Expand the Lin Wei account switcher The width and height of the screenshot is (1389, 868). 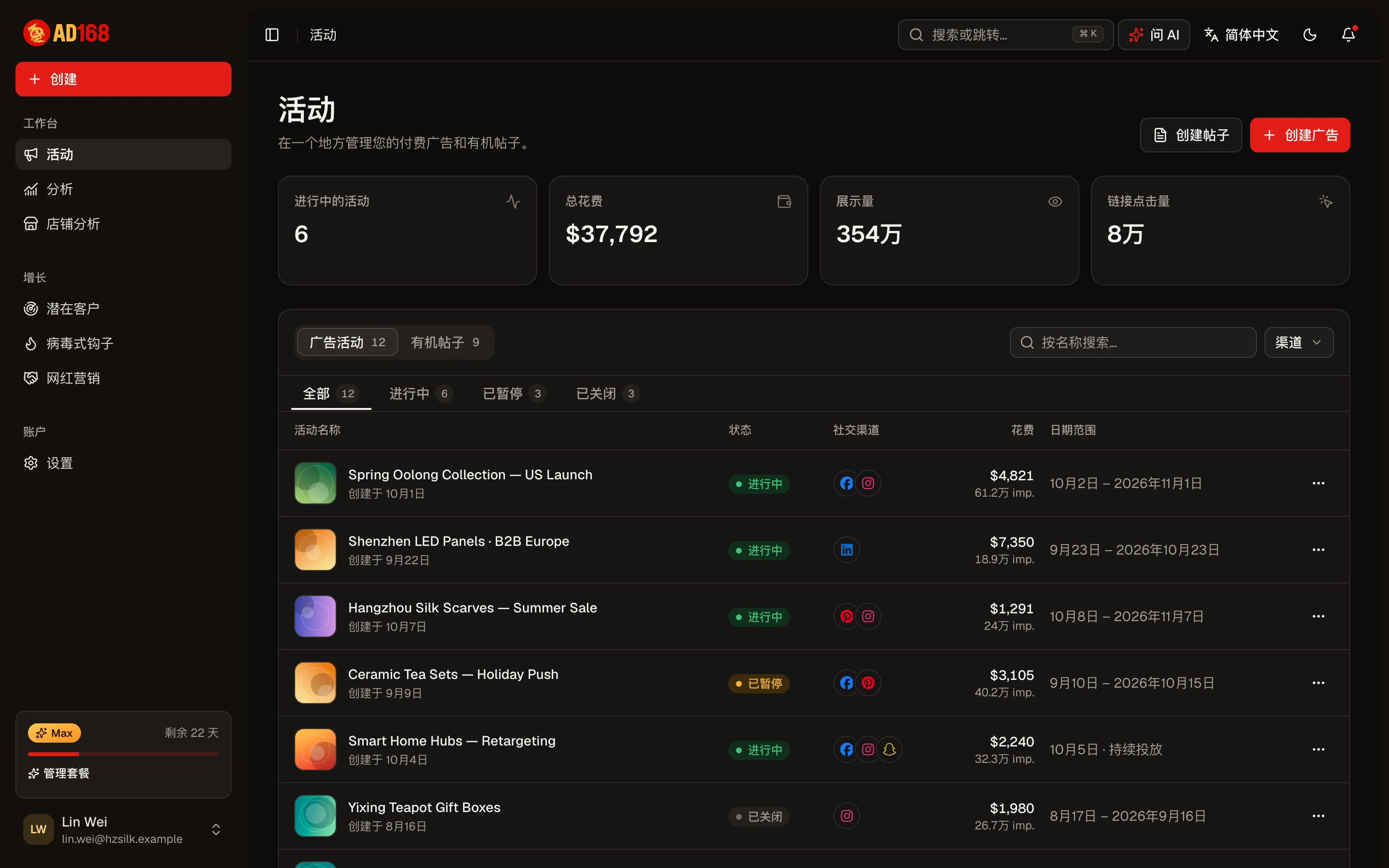coord(123,829)
